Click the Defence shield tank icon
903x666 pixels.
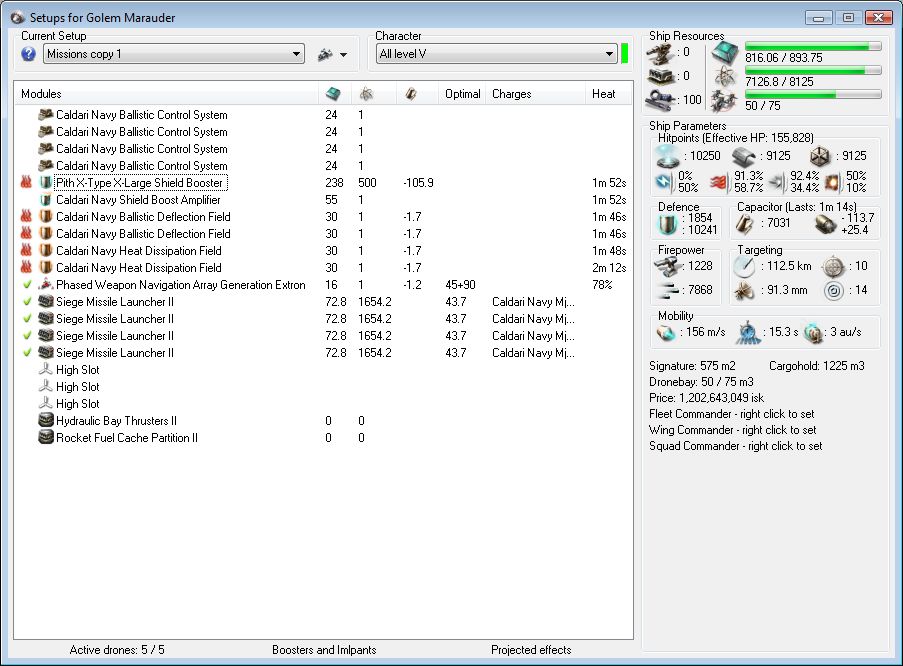tap(668, 224)
